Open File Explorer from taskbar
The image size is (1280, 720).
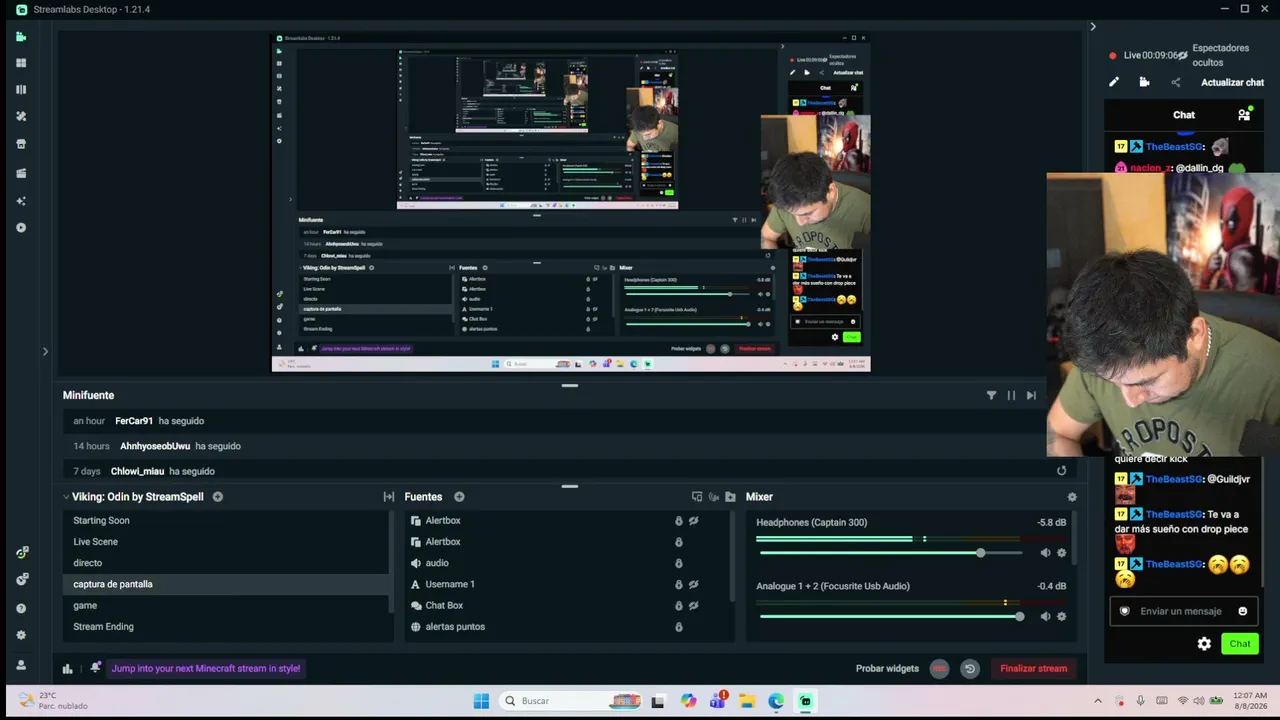(747, 701)
